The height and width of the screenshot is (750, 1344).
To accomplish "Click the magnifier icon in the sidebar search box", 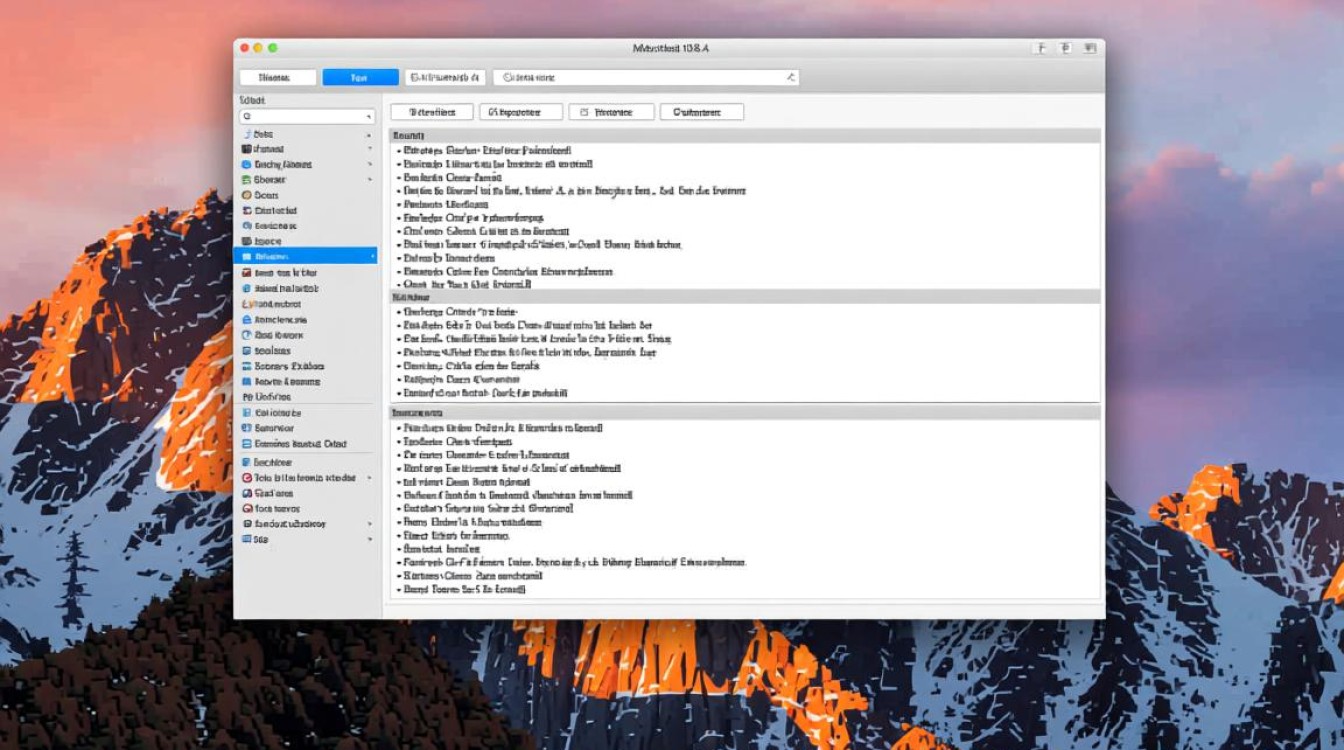I will 247,117.
